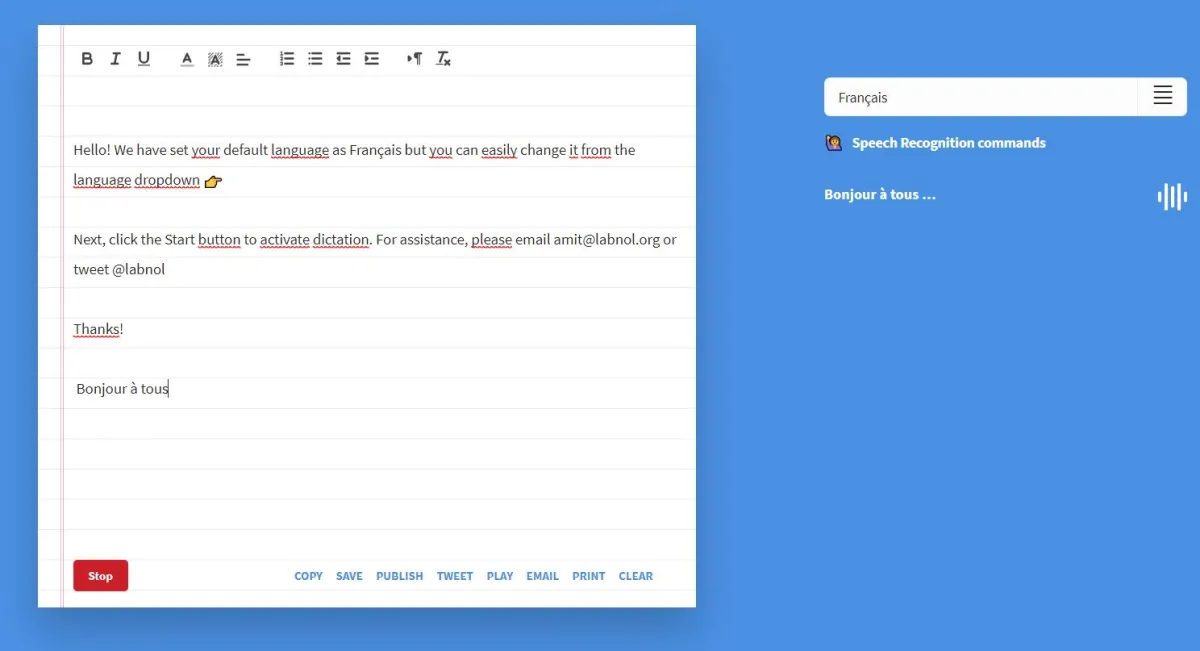Toggle italic text formatting
Image resolution: width=1200 pixels, height=651 pixels.
tap(115, 59)
